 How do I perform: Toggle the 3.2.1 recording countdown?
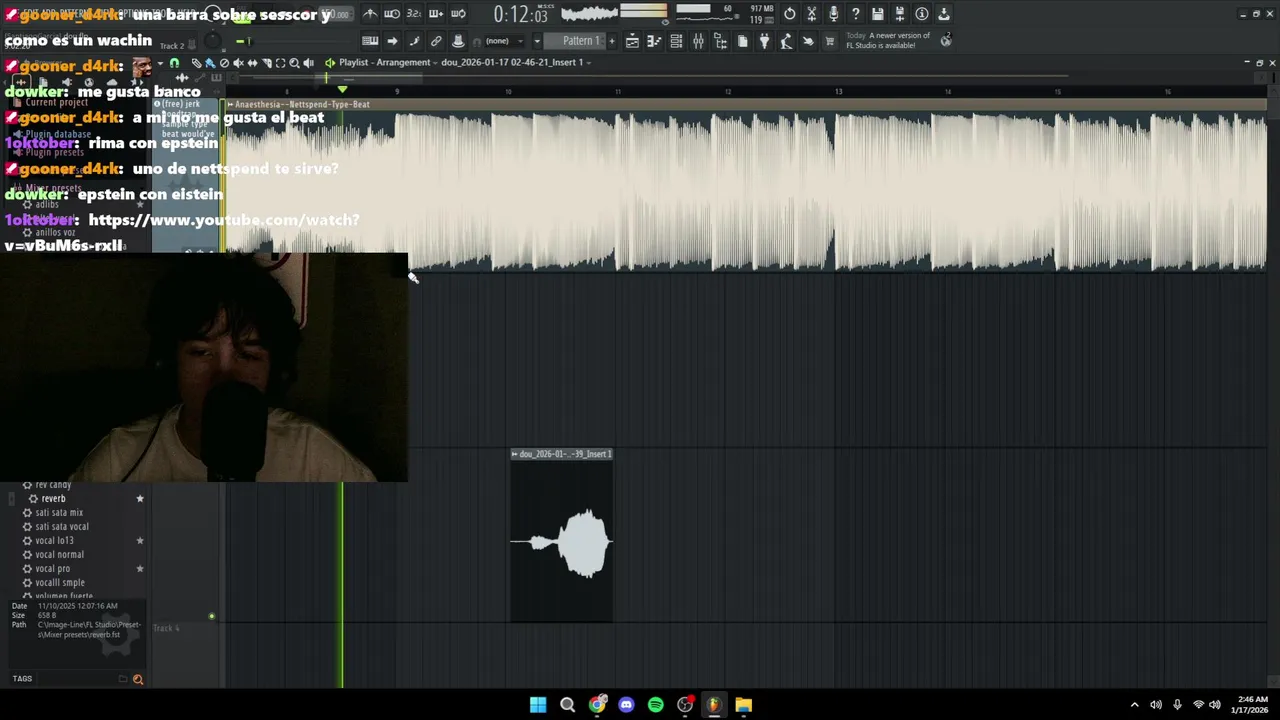coord(414,14)
